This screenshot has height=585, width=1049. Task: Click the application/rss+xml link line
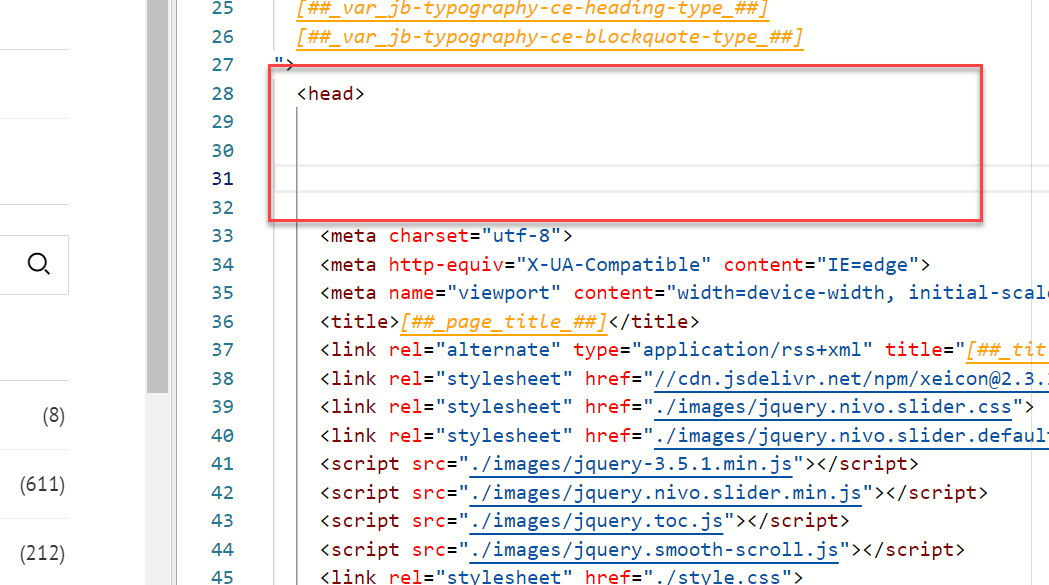pyautogui.click(x=684, y=350)
